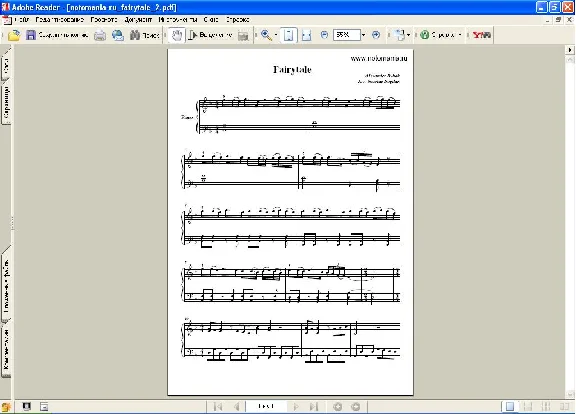Go to last page button
This screenshot has height=414, width=576.
(x=313, y=406)
